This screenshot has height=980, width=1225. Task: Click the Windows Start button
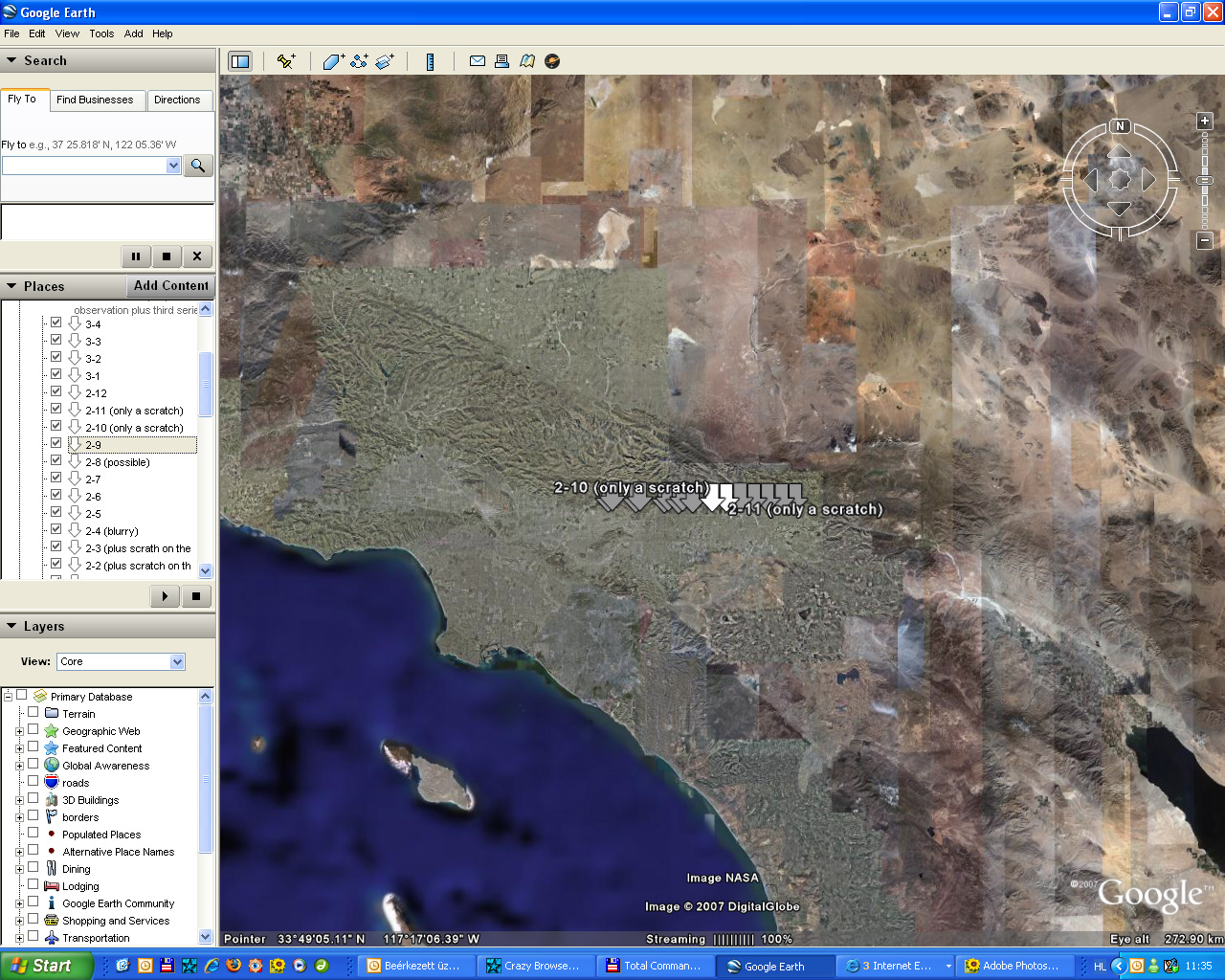point(46,966)
